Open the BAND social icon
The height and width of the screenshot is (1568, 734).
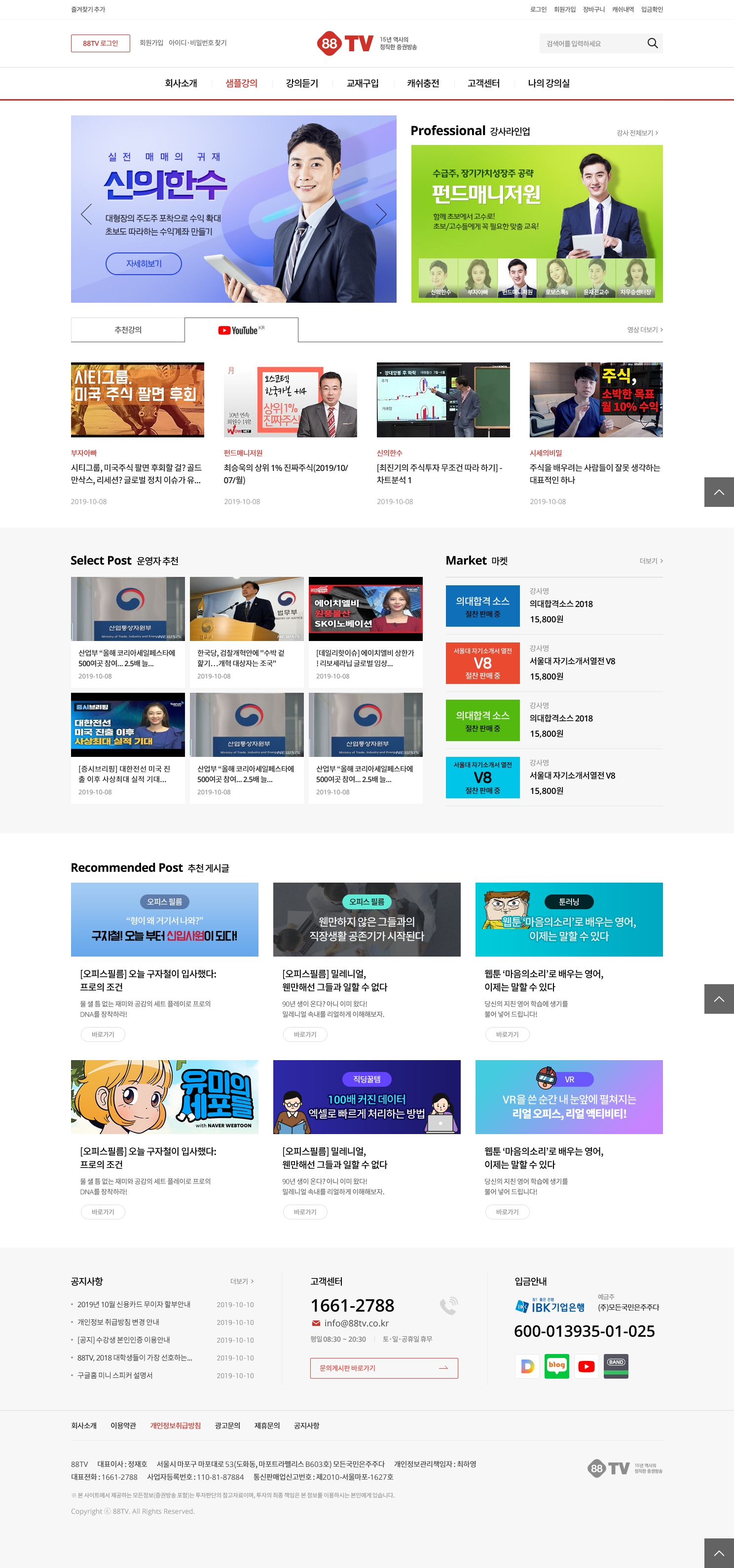pyautogui.click(x=615, y=1366)
